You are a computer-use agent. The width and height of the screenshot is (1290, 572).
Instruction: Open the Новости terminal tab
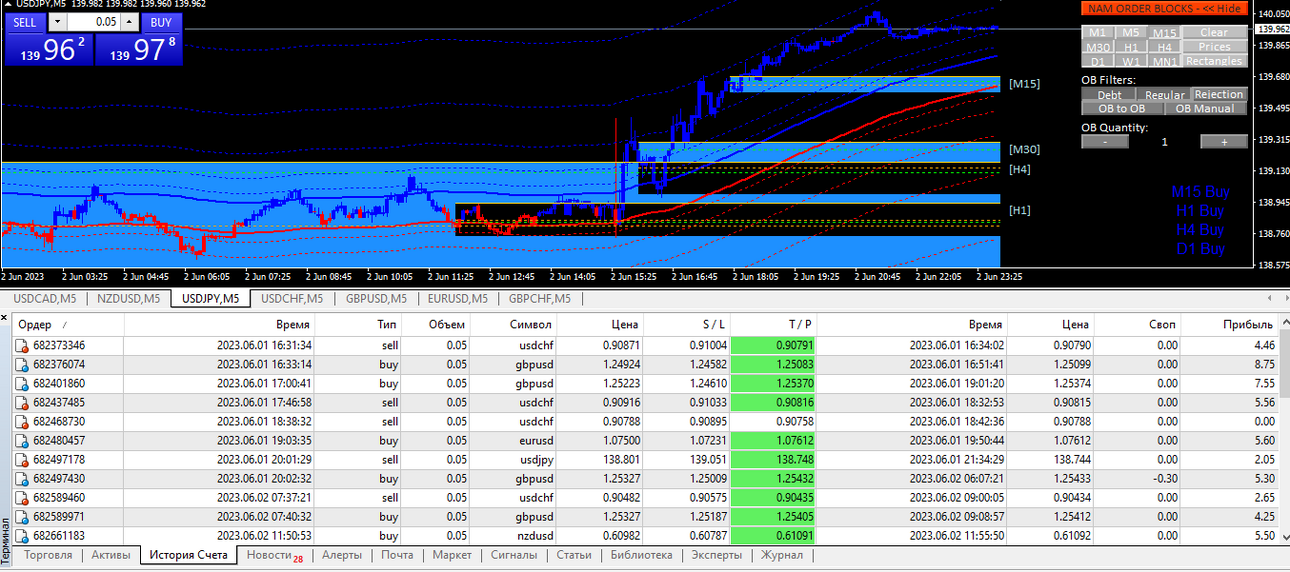[274, 555]
